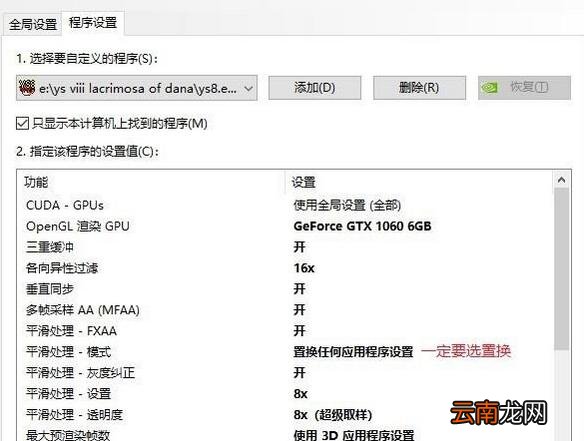
Task: Click the 设置 column header
Action: click(303, 182)
